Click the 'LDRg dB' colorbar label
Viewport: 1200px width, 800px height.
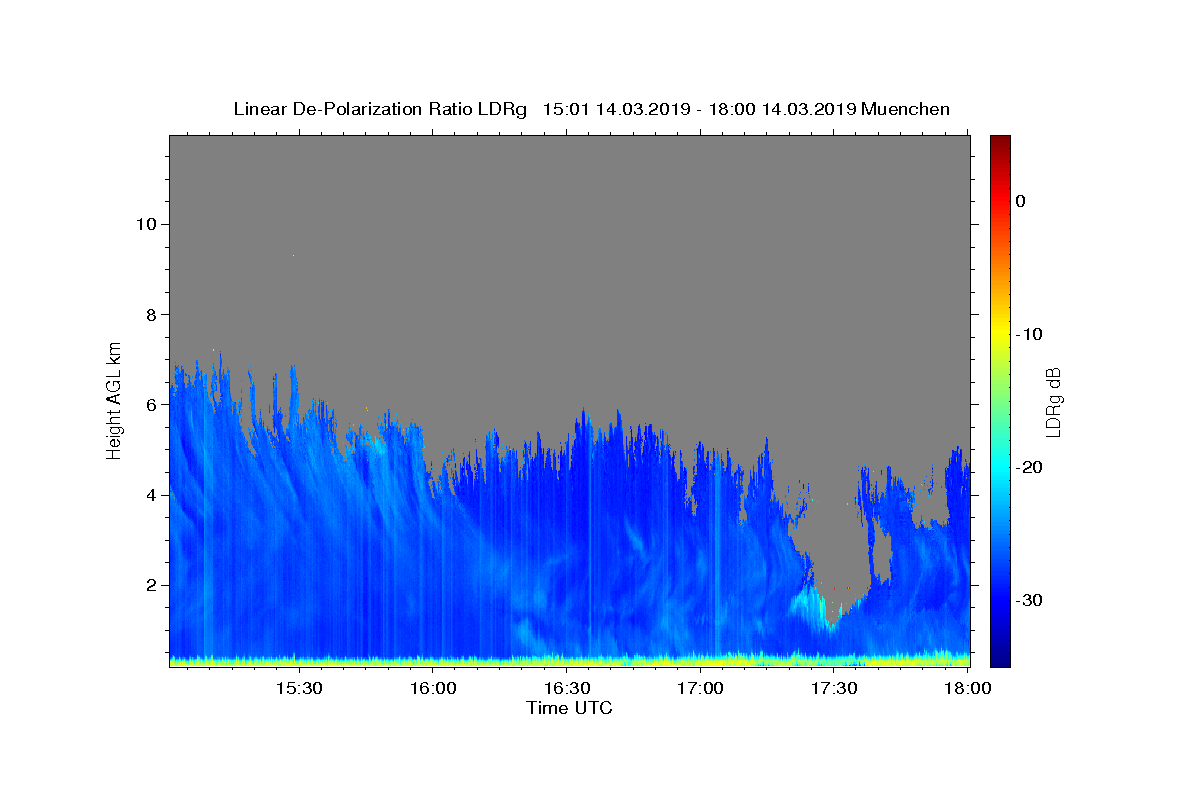click(x=1053, y=401)
